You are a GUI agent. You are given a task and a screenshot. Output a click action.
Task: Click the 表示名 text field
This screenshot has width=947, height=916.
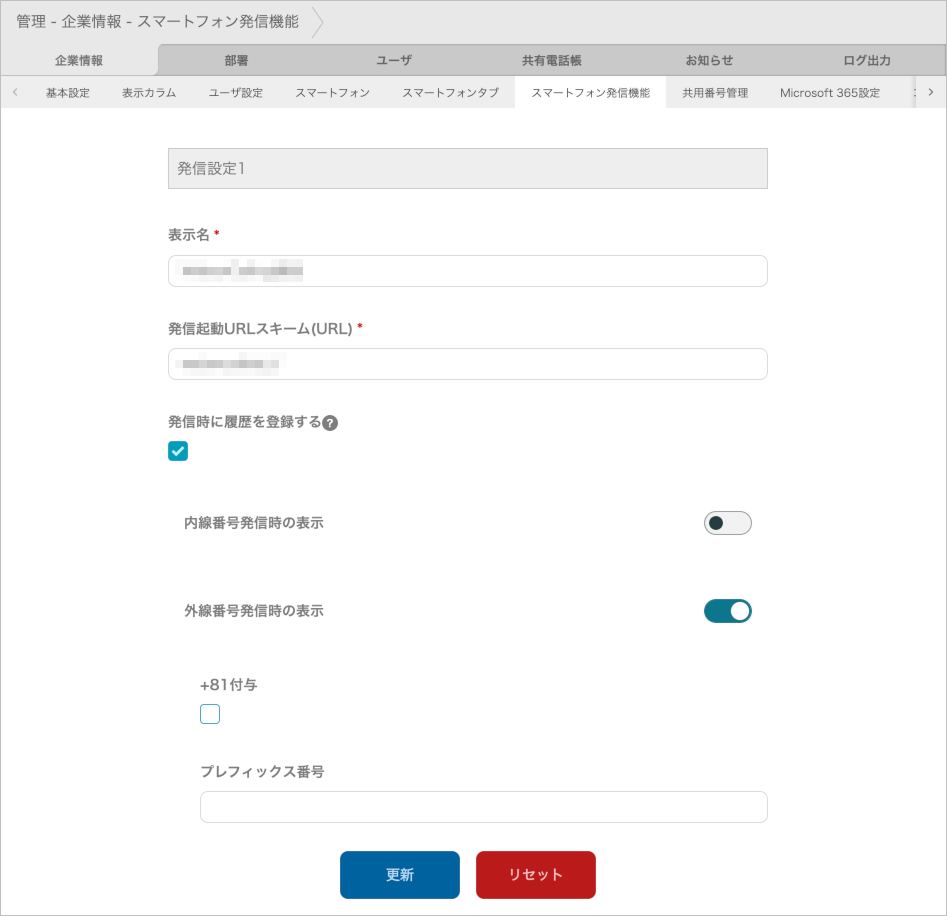click(x=467, y=270)
